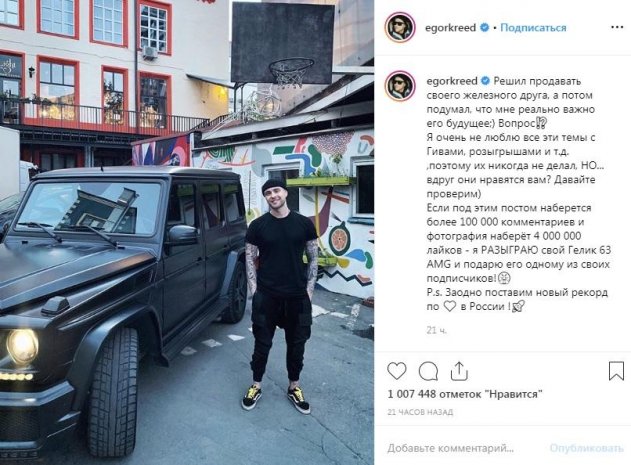Click the verified badge in the caption

(x=485, y=81)
